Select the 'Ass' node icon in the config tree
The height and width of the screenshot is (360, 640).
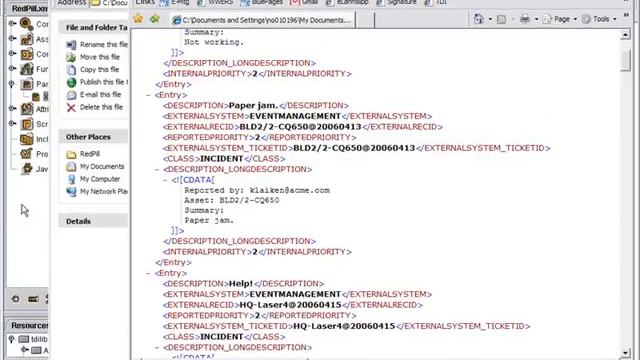(27, 39)
